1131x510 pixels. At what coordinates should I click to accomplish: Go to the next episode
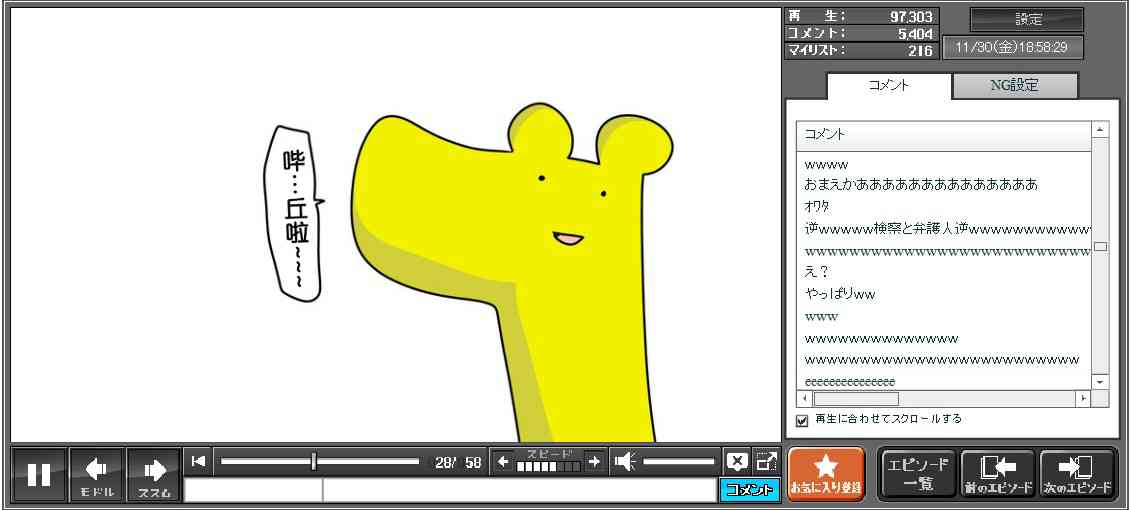point(1077,474)
